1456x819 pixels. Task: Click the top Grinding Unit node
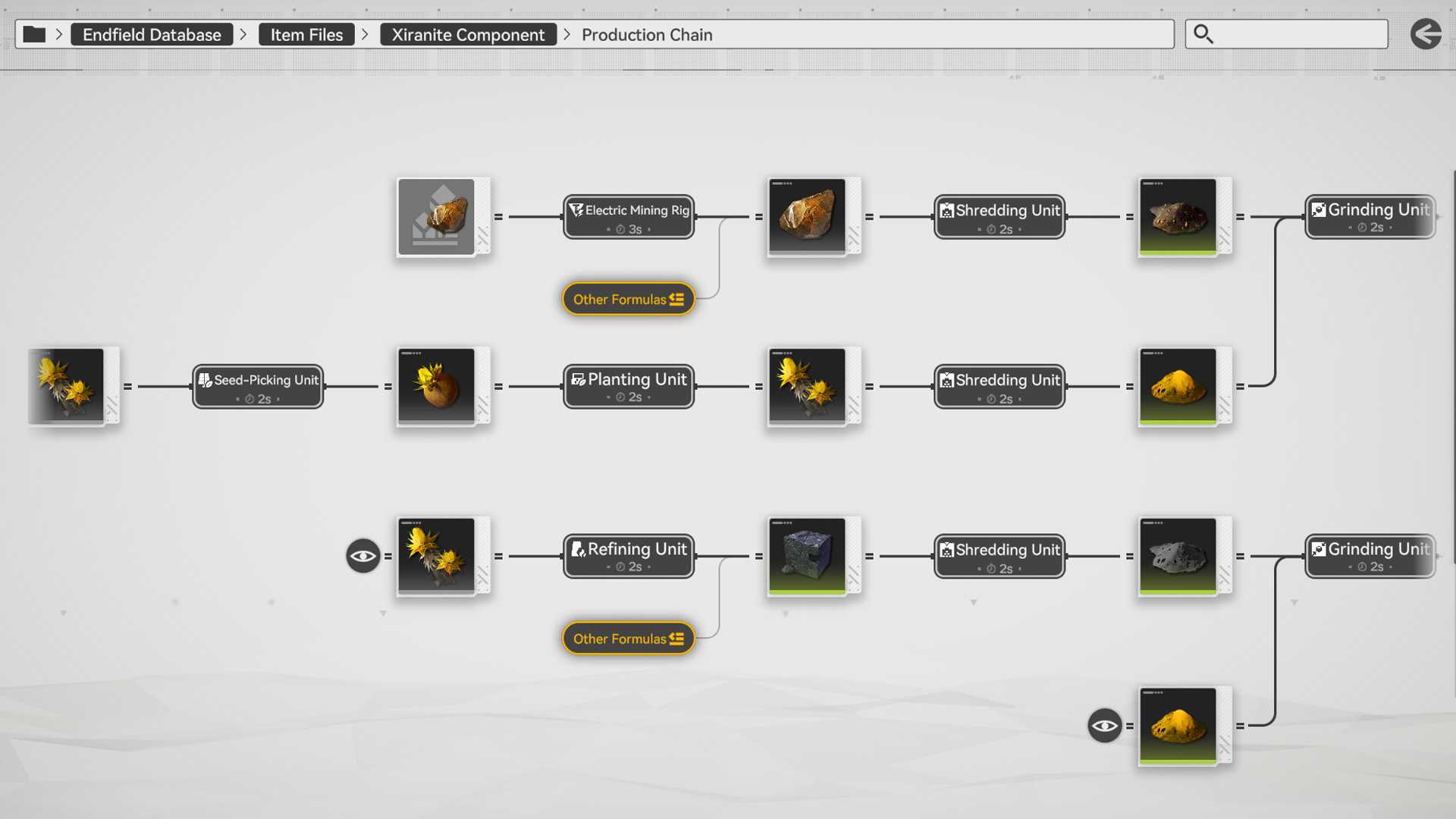pyautogui.click(x=1370, y=217)
